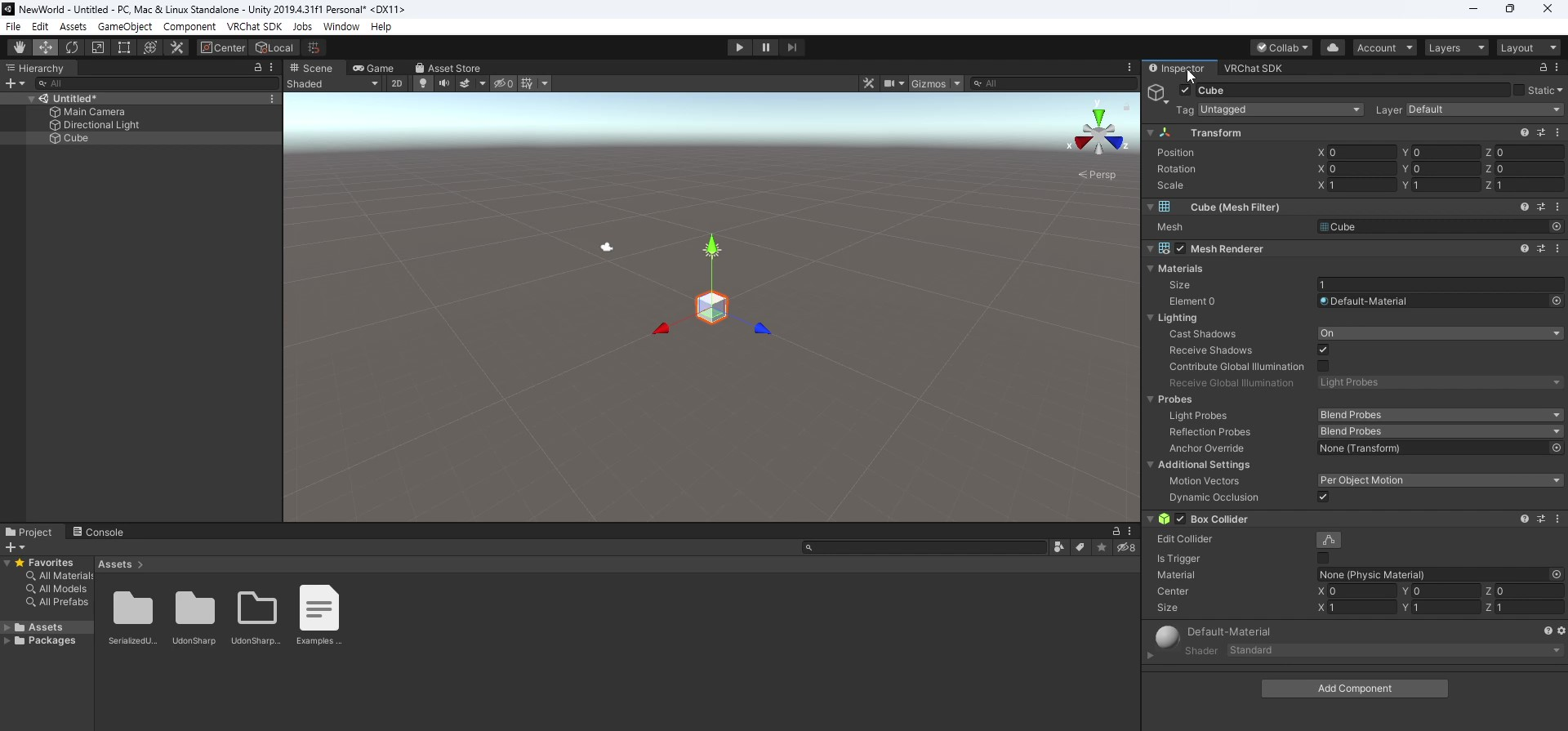Select the Move tool
This screenshot has width=1568, height=731.
46,47
